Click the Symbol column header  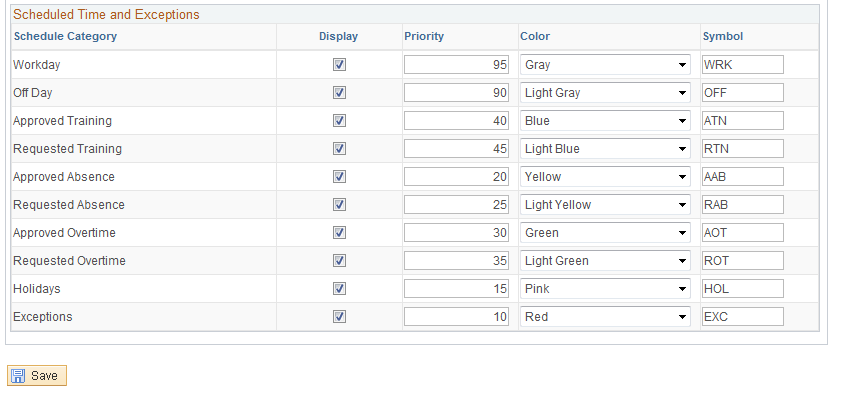click(x=723, y=37)
